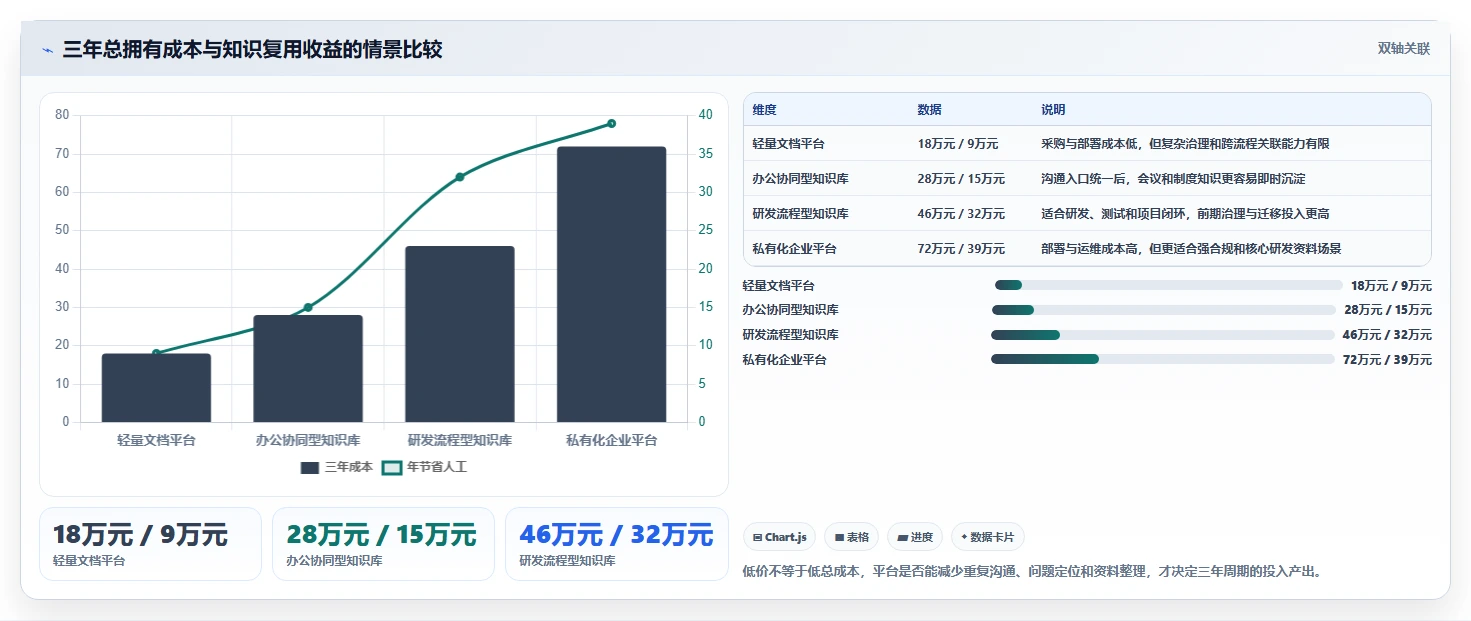This screenshot has width=1471, height=621.
Task: Select the 办公协同型知识库 table row cell
Action: (801, 179)
